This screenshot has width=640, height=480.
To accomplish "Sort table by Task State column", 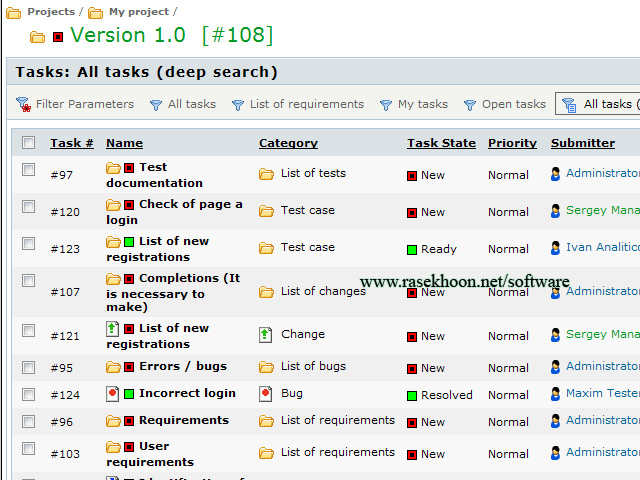I will pyautogui.click(x=441, y=143).
